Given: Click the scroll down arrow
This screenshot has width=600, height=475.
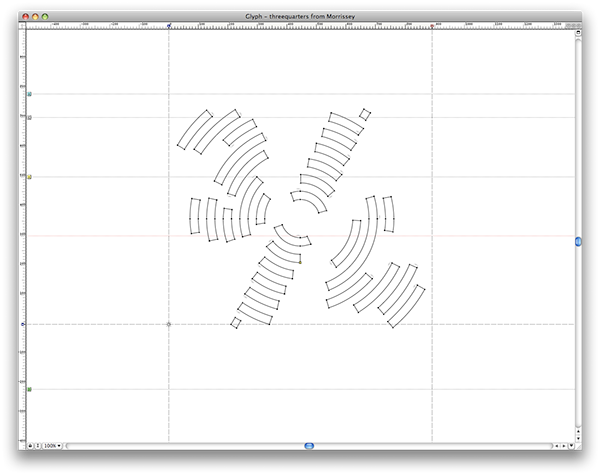Looking at the screenshot, I should point(578,438).
